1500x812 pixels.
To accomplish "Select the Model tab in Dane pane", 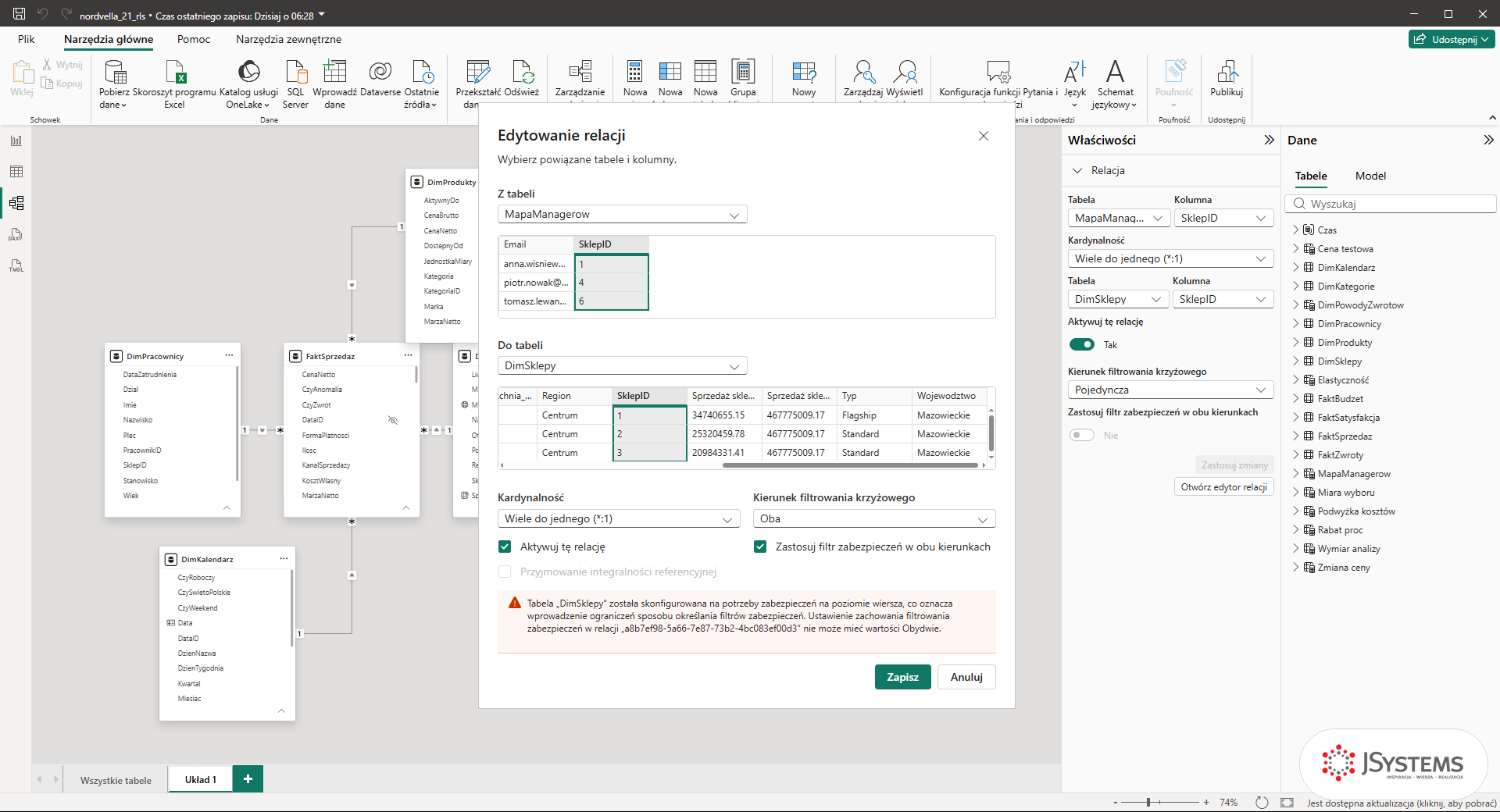I will [x=1370, y=176].
